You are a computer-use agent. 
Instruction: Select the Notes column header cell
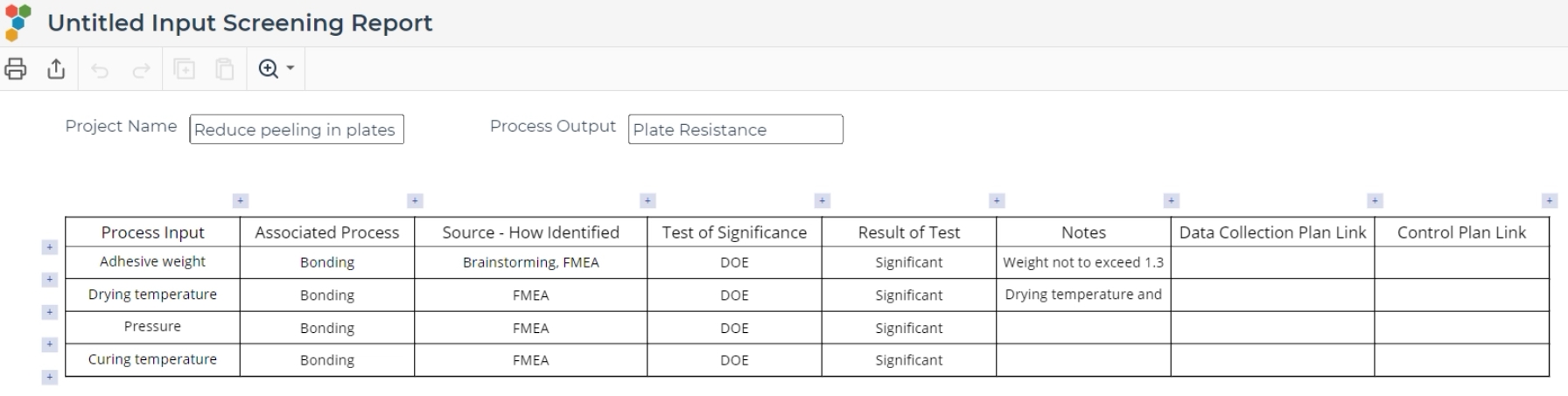1083,233
